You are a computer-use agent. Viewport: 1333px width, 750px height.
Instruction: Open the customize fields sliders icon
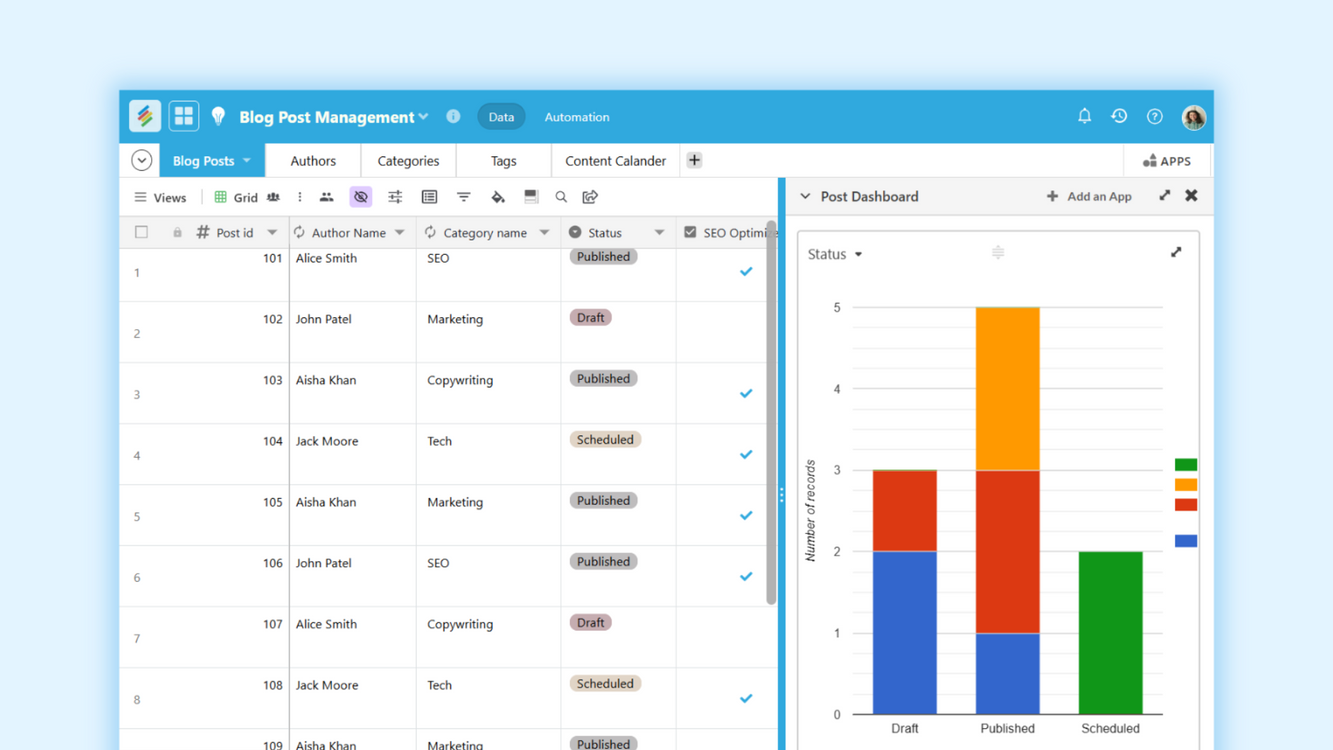click(x=395, y=197)
